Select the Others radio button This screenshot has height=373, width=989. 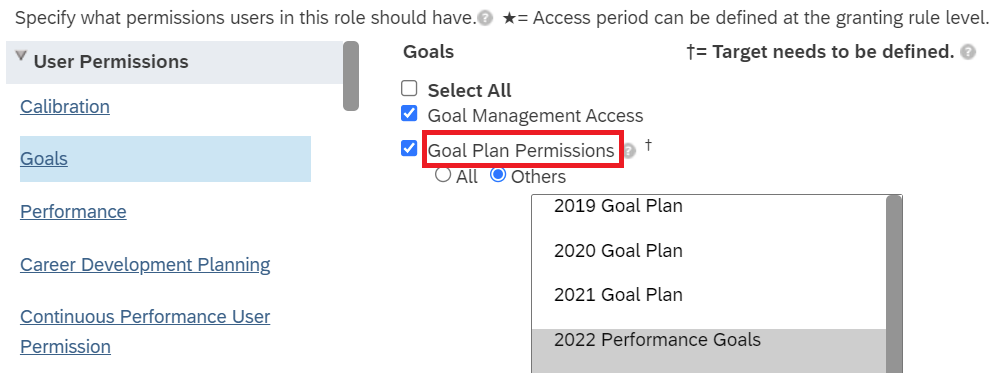click(498, 175)
